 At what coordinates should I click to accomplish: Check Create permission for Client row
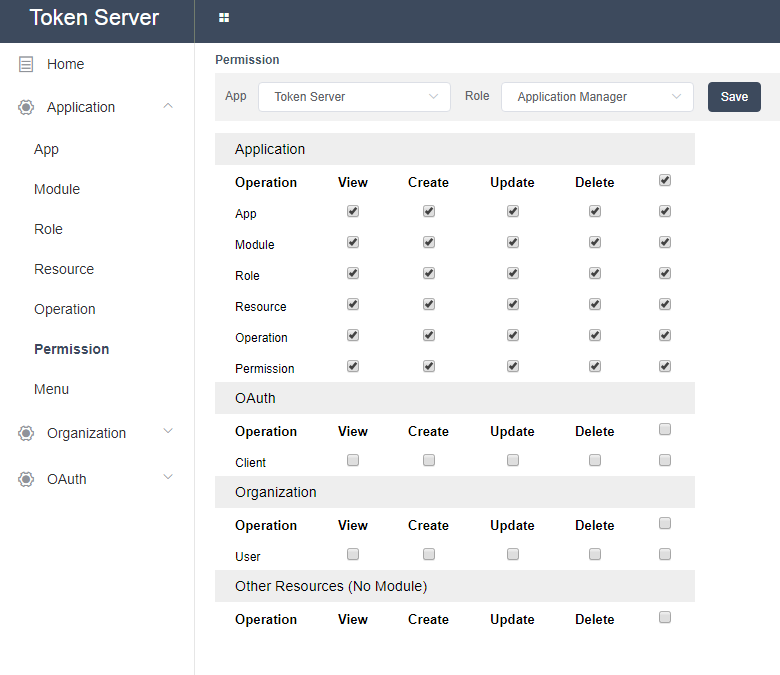[429, 460]
